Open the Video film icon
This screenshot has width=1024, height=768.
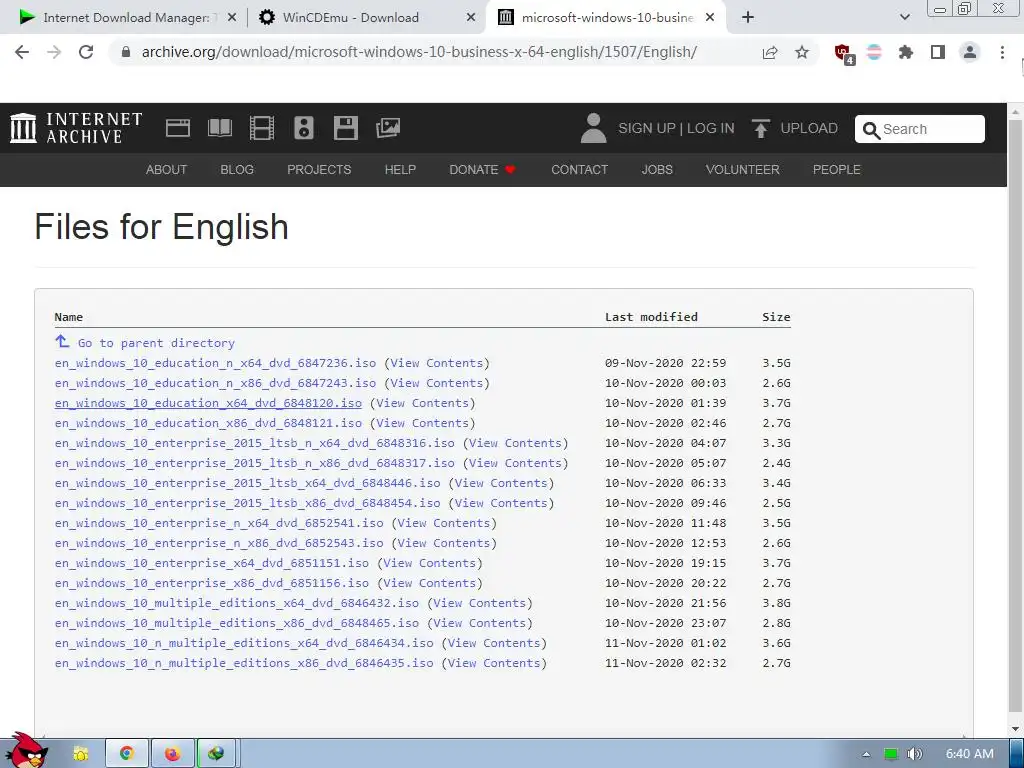[x=261, y=128]
